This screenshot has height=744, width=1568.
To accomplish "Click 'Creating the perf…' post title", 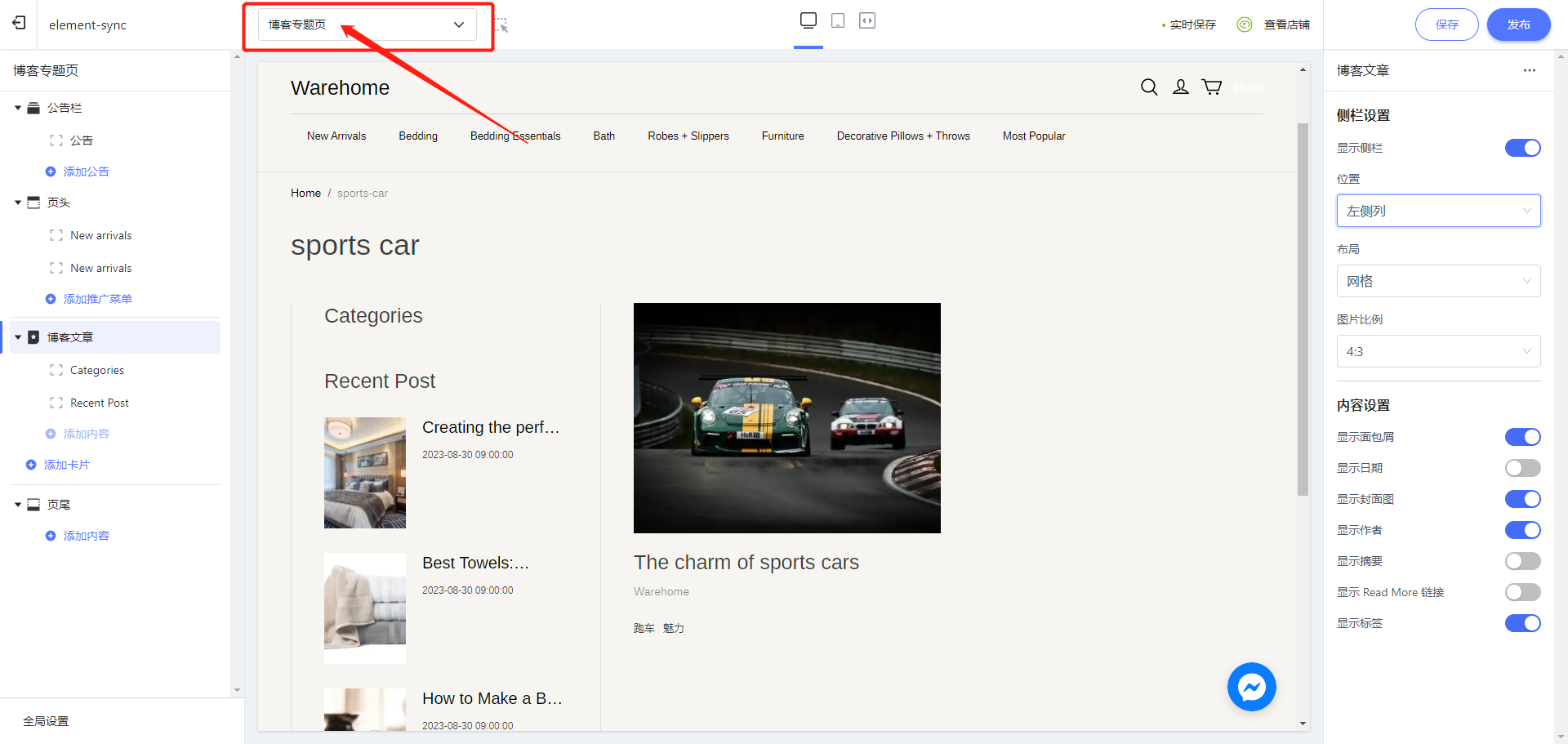I will (x=491, y=427).
